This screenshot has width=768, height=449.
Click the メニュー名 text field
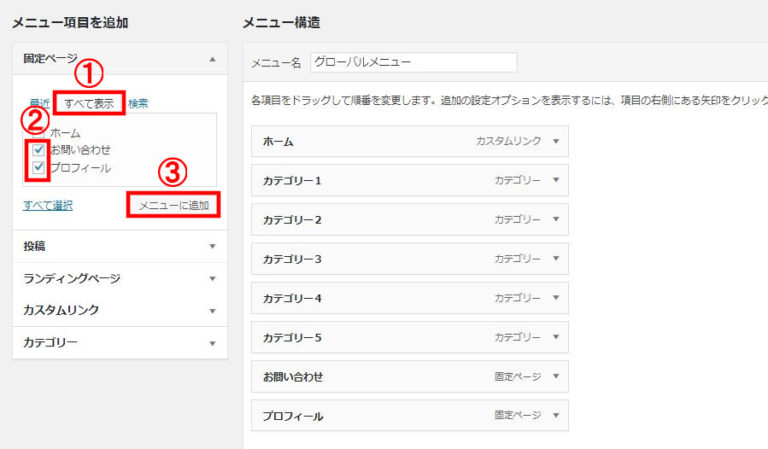click(x=413, y=62)
